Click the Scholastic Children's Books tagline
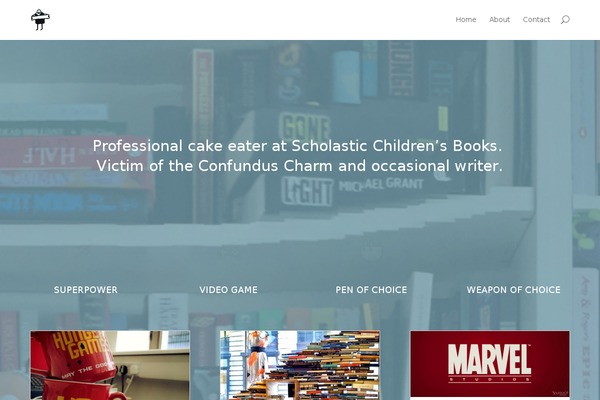 pos(297,146)
